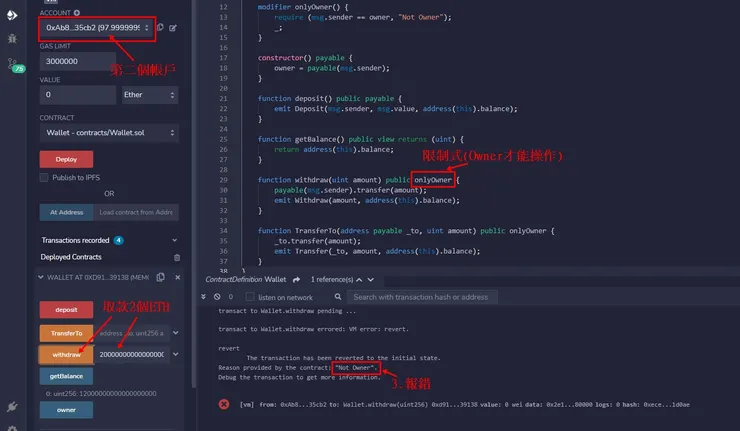Click the Load contract from Address field

[x=136, y=212]
